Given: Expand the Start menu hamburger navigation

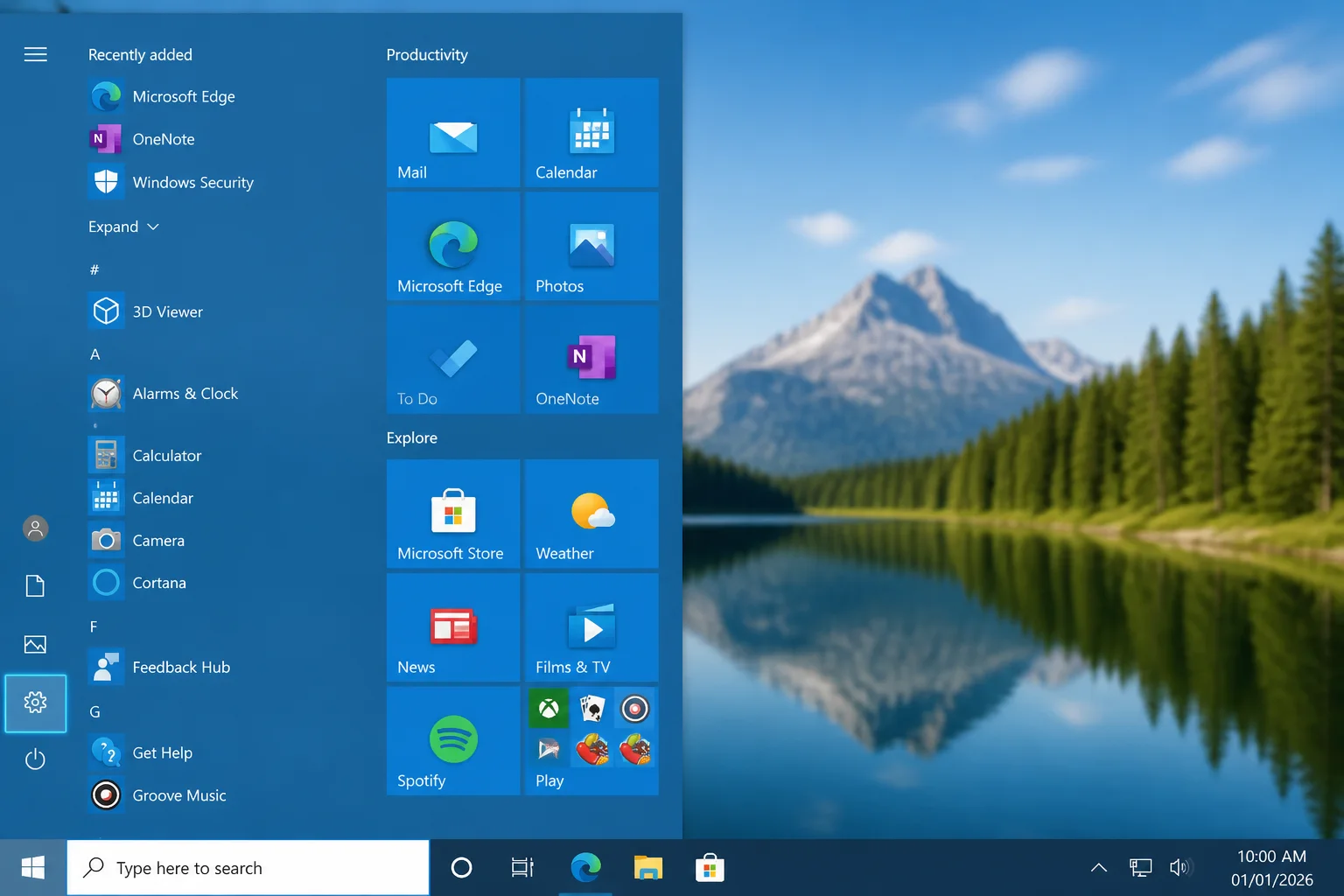Looking at the screenshot, I should tap(35, 54).
